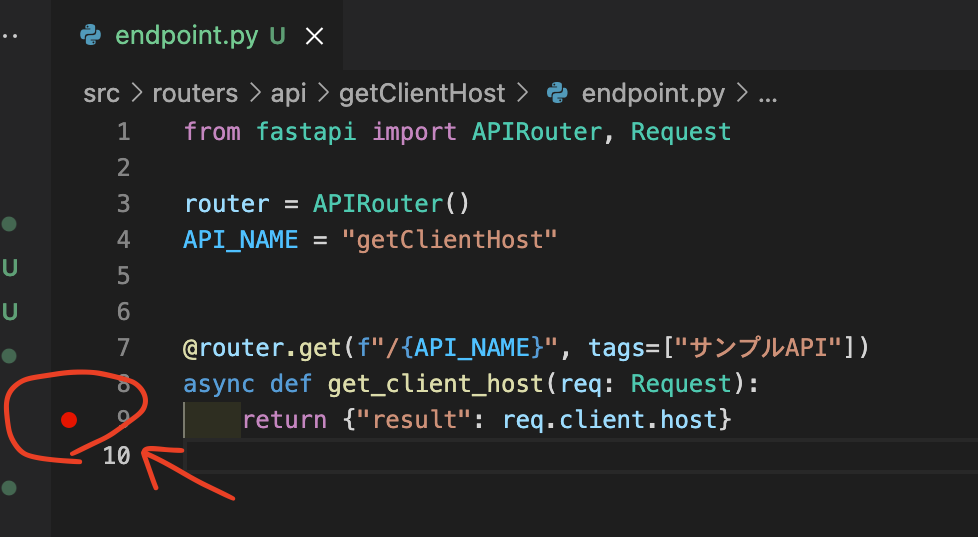This screenshot has width=978, height=537.
Task: Click the tags parameter on line 7
Action: pos(617,347)
